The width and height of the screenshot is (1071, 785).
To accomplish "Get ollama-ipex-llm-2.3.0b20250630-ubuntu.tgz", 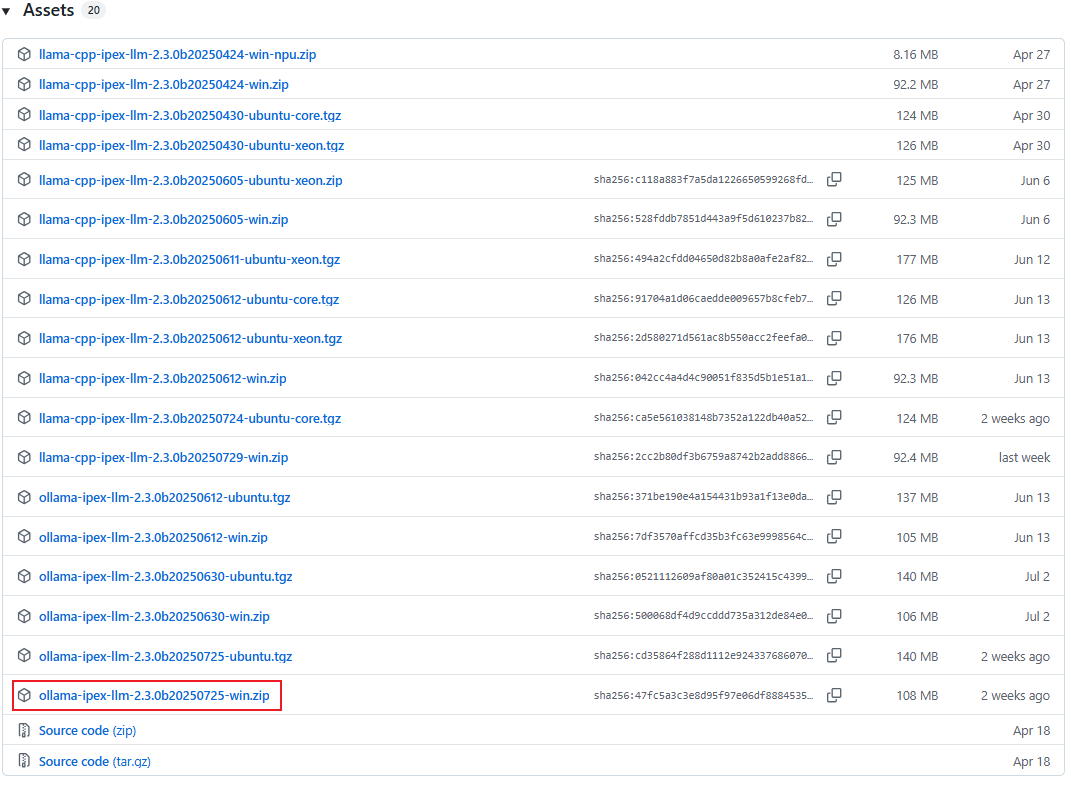I will (x=165, y=577).
